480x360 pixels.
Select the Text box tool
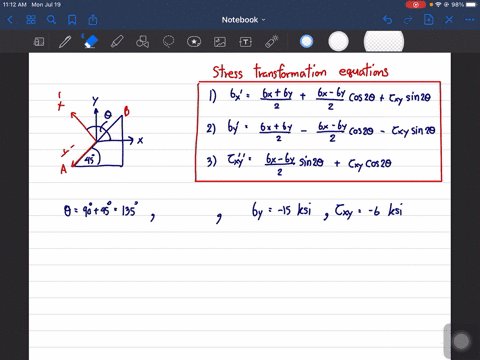coord(246,42)
